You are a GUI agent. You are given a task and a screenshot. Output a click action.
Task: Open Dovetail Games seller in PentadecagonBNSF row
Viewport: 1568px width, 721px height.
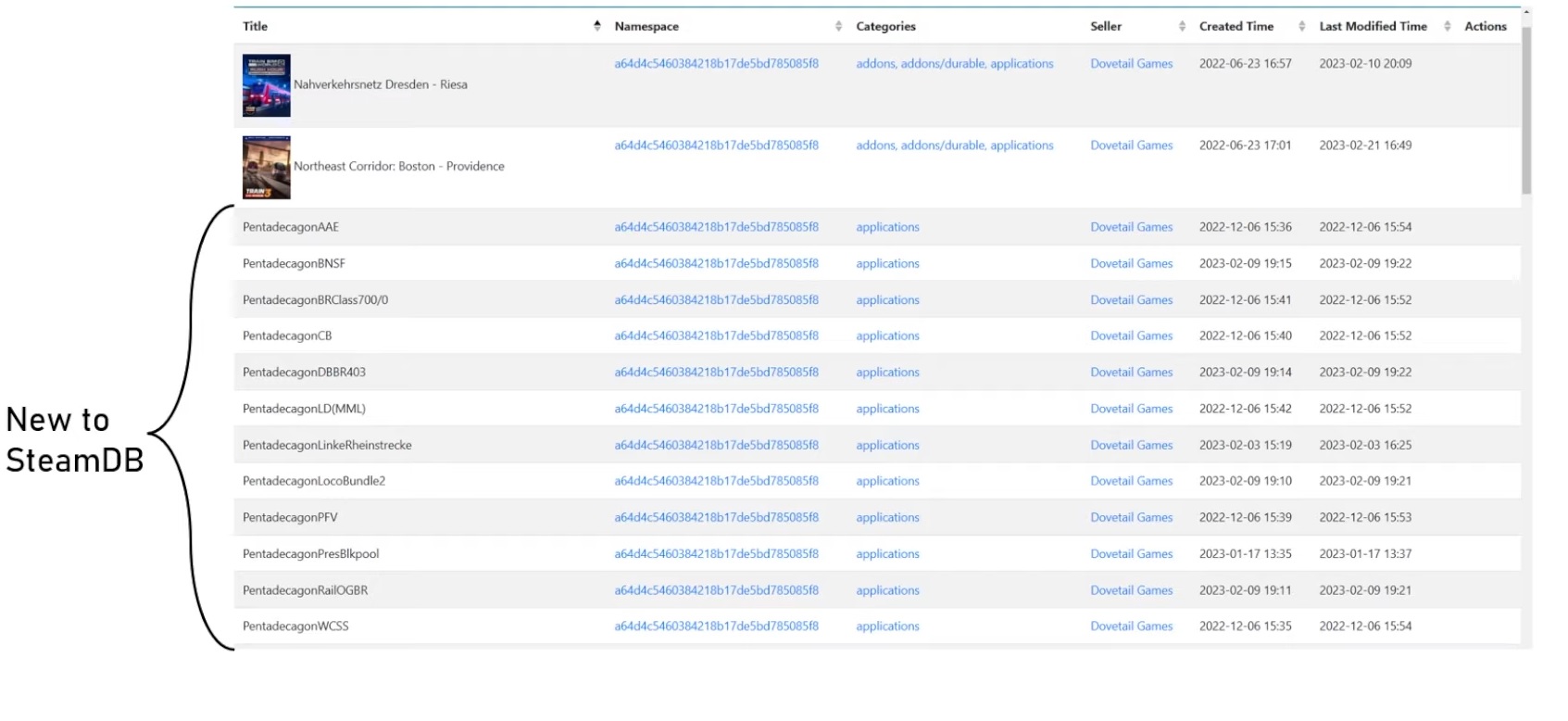click(x=1131, y=263)
